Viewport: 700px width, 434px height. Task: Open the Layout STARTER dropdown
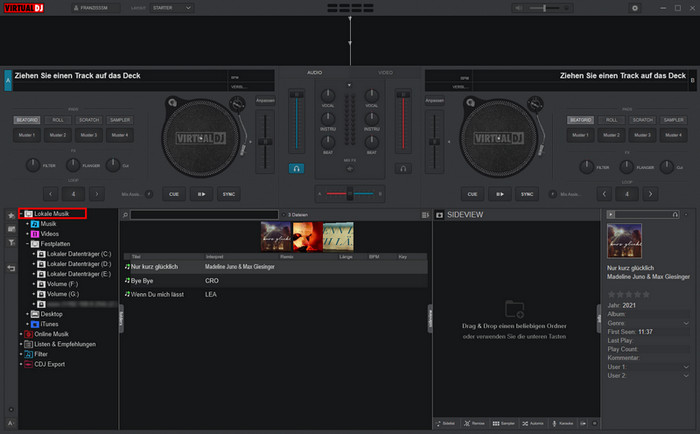pos(171,8)
